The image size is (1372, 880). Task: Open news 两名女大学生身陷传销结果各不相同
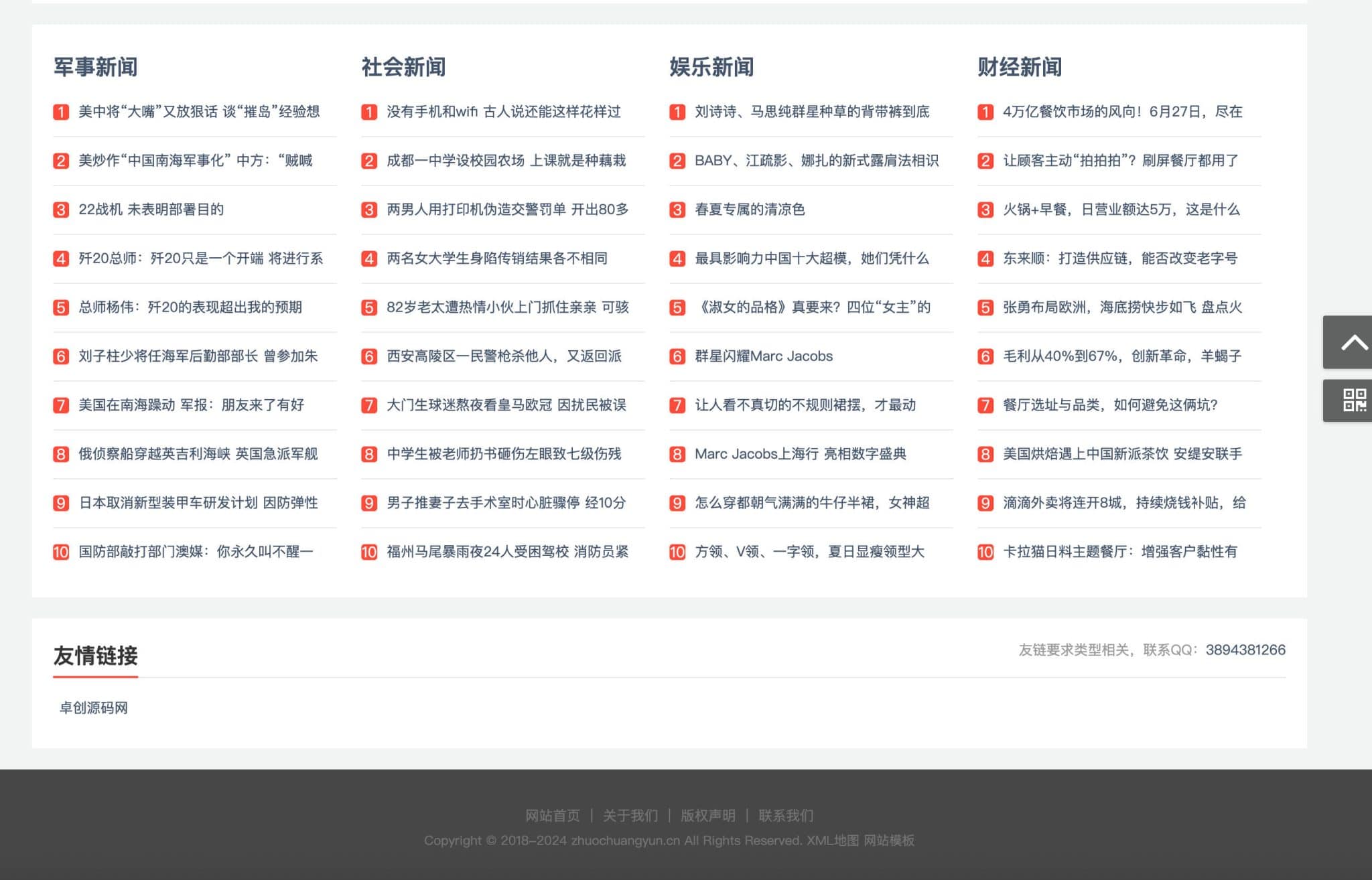497,259
